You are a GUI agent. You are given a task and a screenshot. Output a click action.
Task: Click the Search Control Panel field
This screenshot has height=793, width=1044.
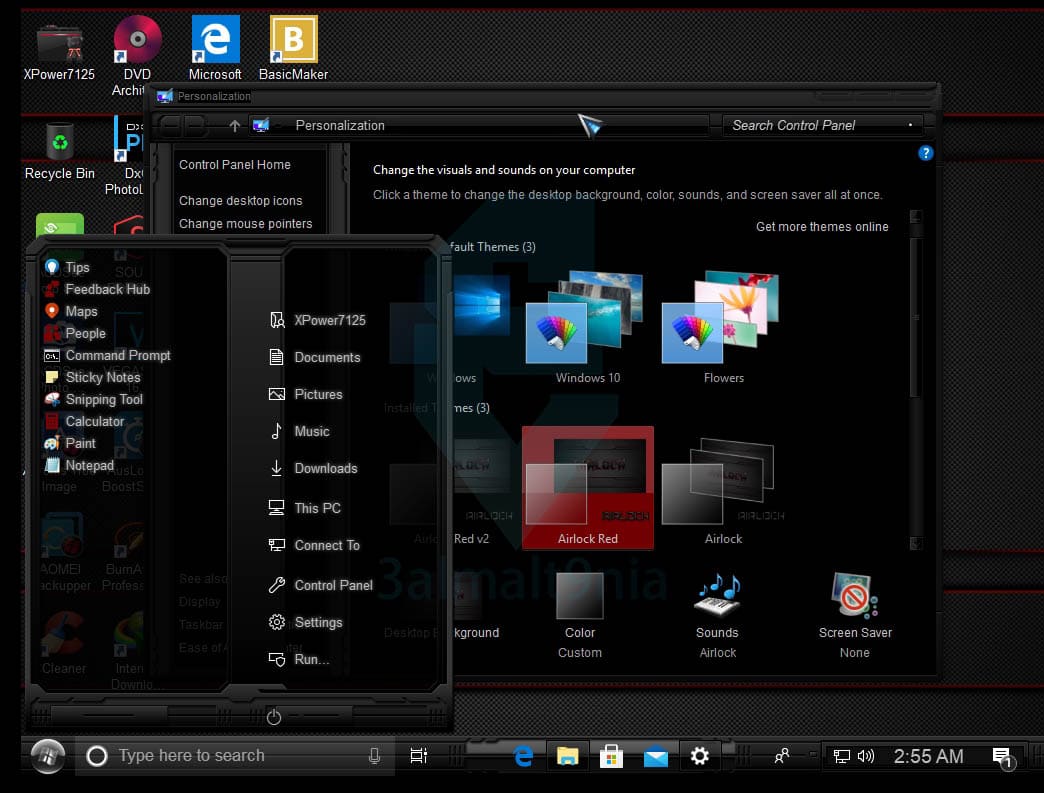(822, 125)
